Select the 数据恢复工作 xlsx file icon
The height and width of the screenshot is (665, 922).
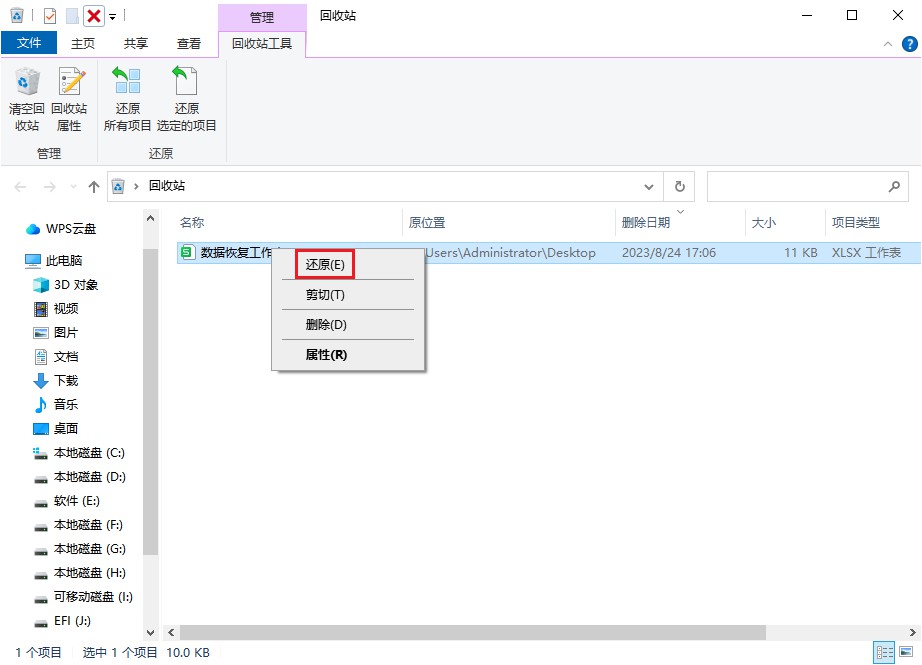pos(187,252)
